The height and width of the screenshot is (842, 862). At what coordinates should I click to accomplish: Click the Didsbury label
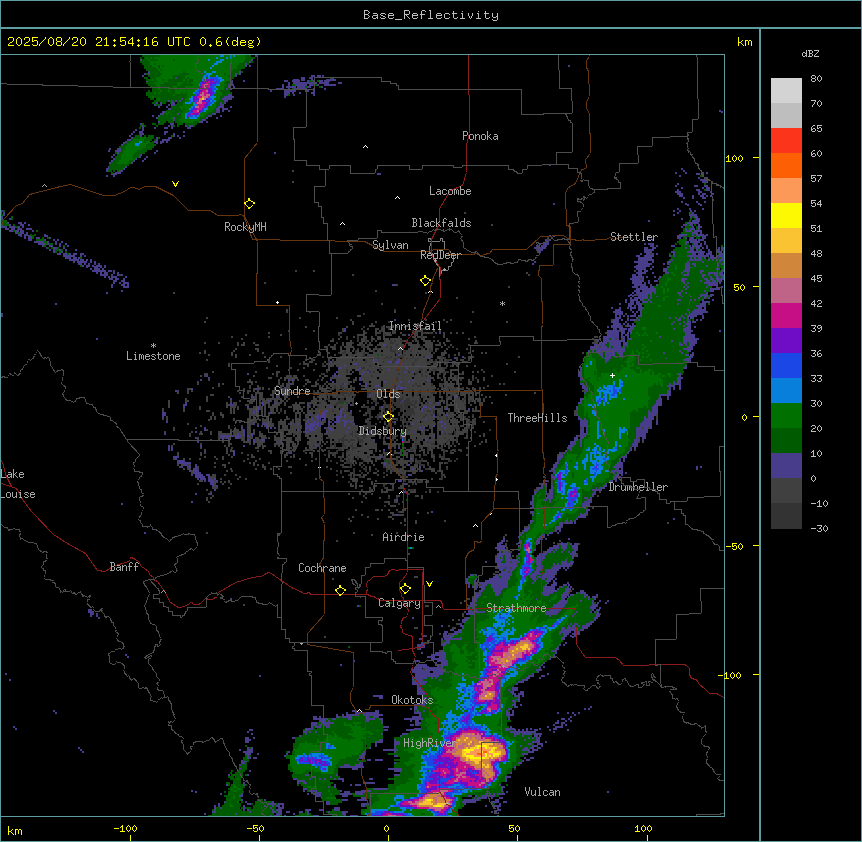click(x=383, y=431)
